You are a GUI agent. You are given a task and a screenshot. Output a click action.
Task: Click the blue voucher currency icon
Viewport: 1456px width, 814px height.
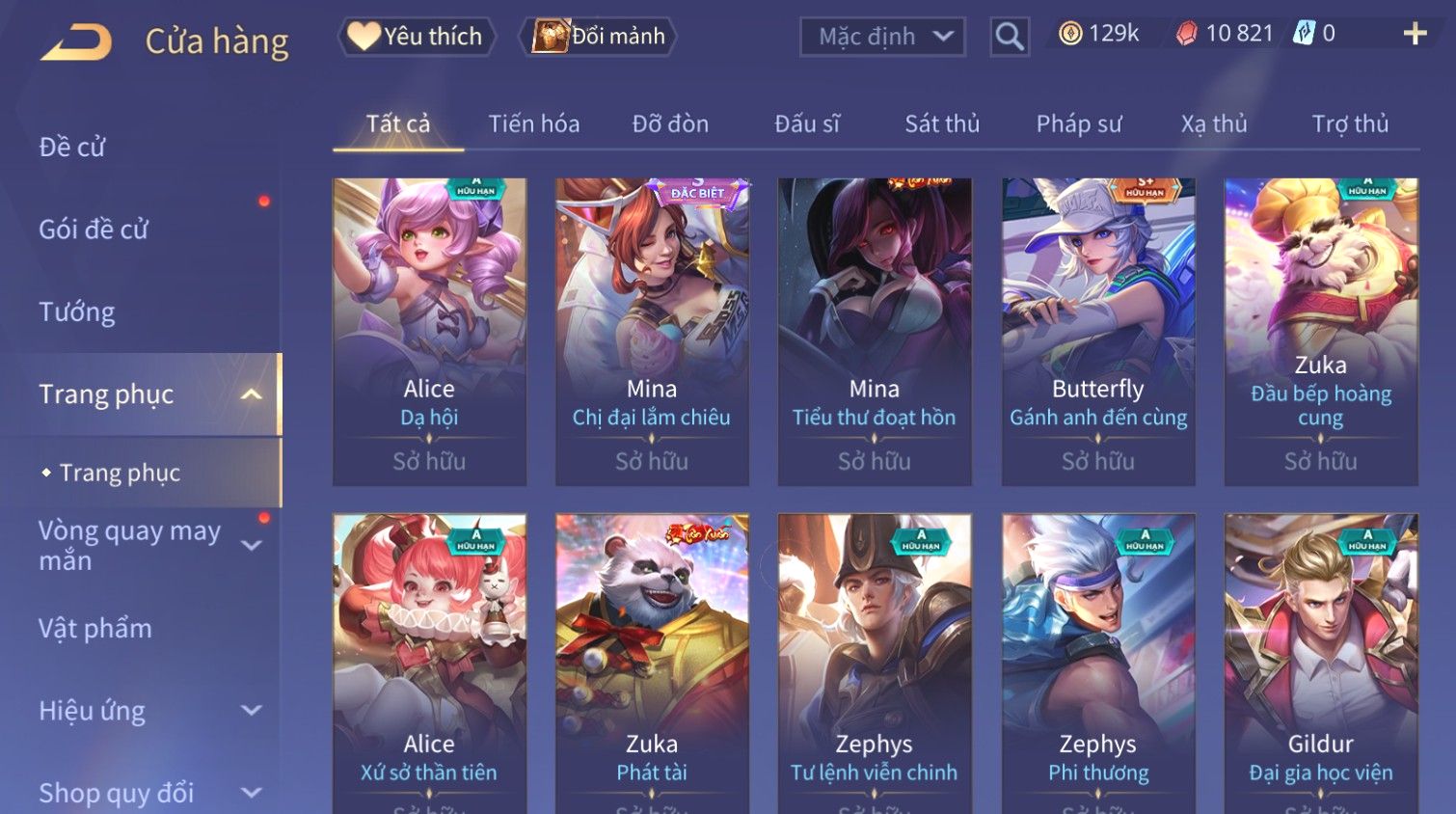(1304, 33)
